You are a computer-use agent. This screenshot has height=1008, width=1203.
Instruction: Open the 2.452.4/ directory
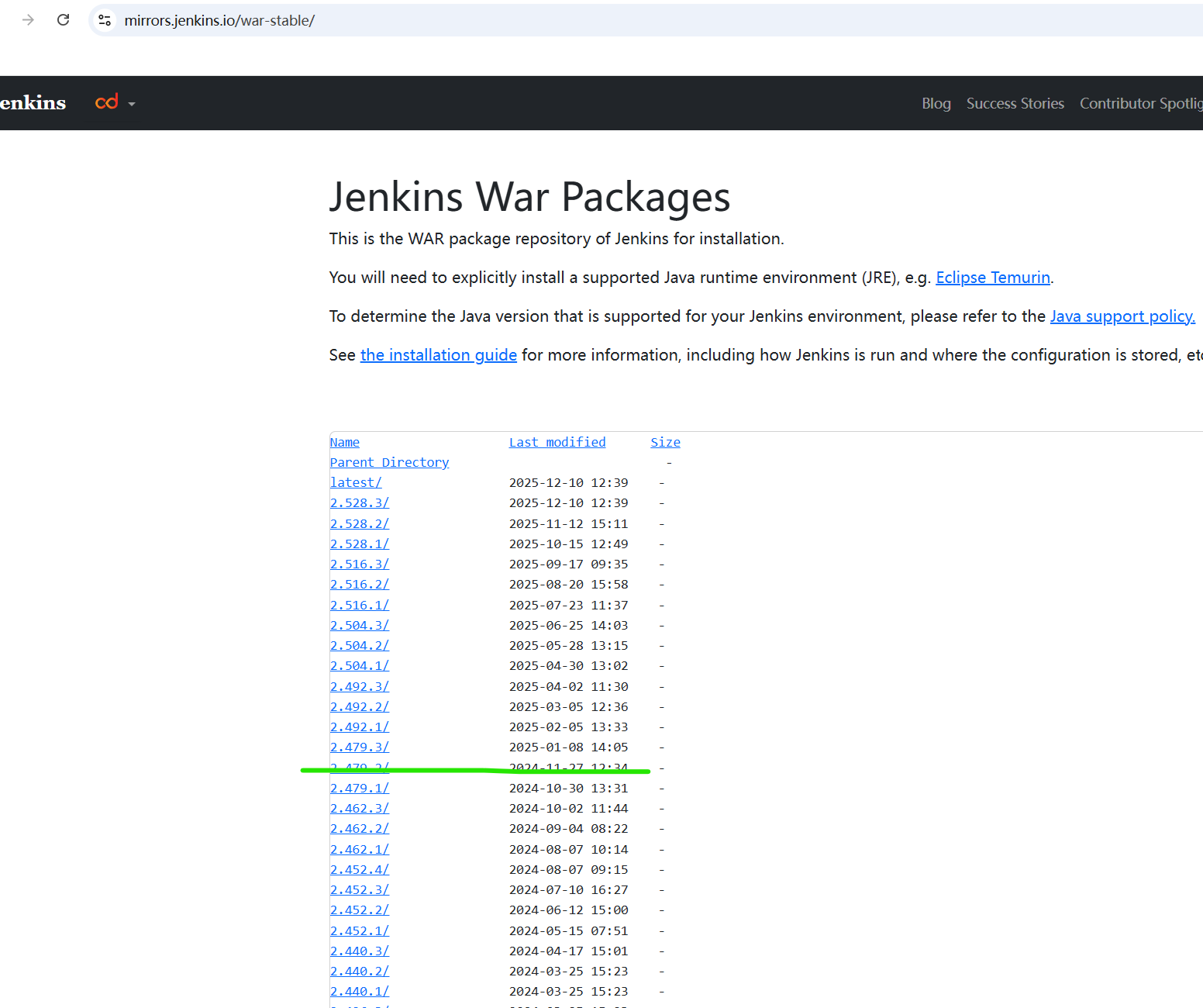click(x=360, y=869)
